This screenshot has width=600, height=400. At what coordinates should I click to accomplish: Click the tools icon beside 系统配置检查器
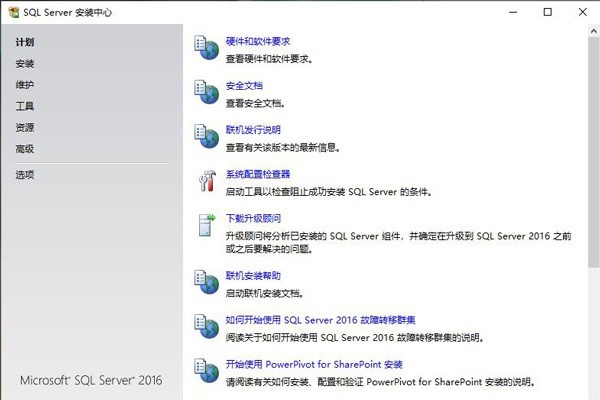[207, 180]
